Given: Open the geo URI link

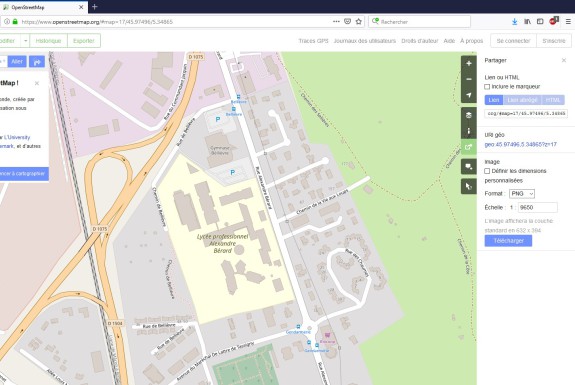Looking at the screenshot, I should coord(520,144).
